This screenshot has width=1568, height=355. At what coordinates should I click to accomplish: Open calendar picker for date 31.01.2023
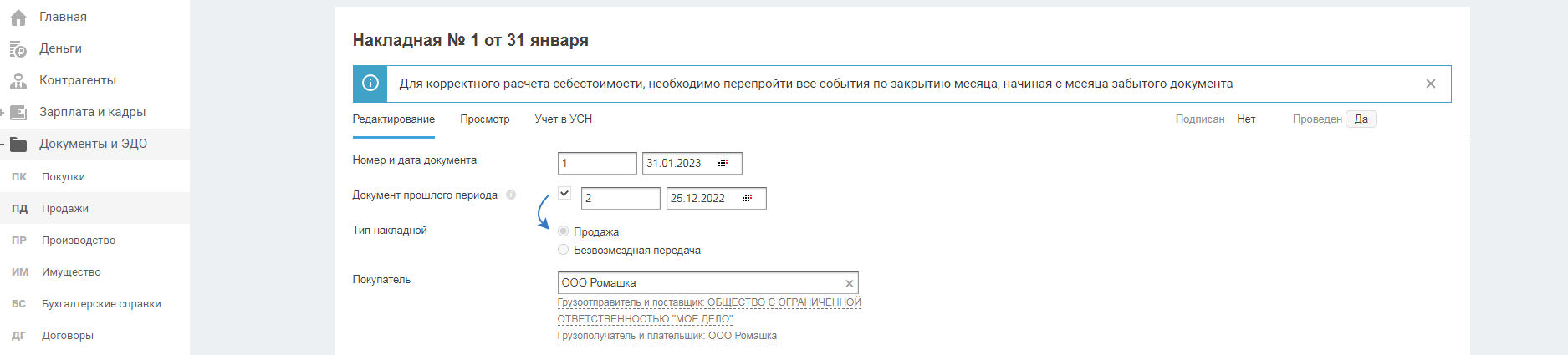coord(723,163)
